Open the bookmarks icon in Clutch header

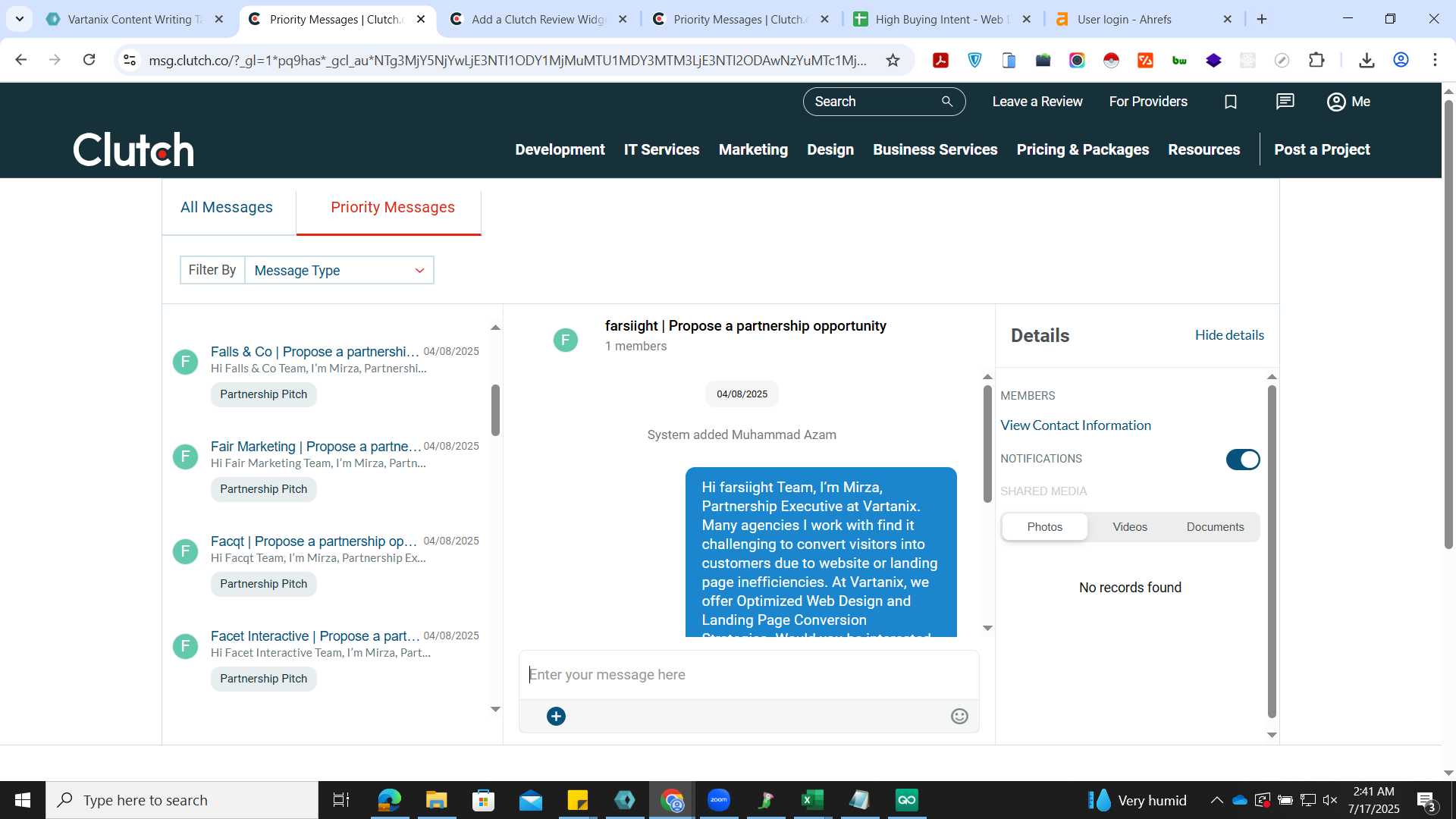pos(1231,102)
